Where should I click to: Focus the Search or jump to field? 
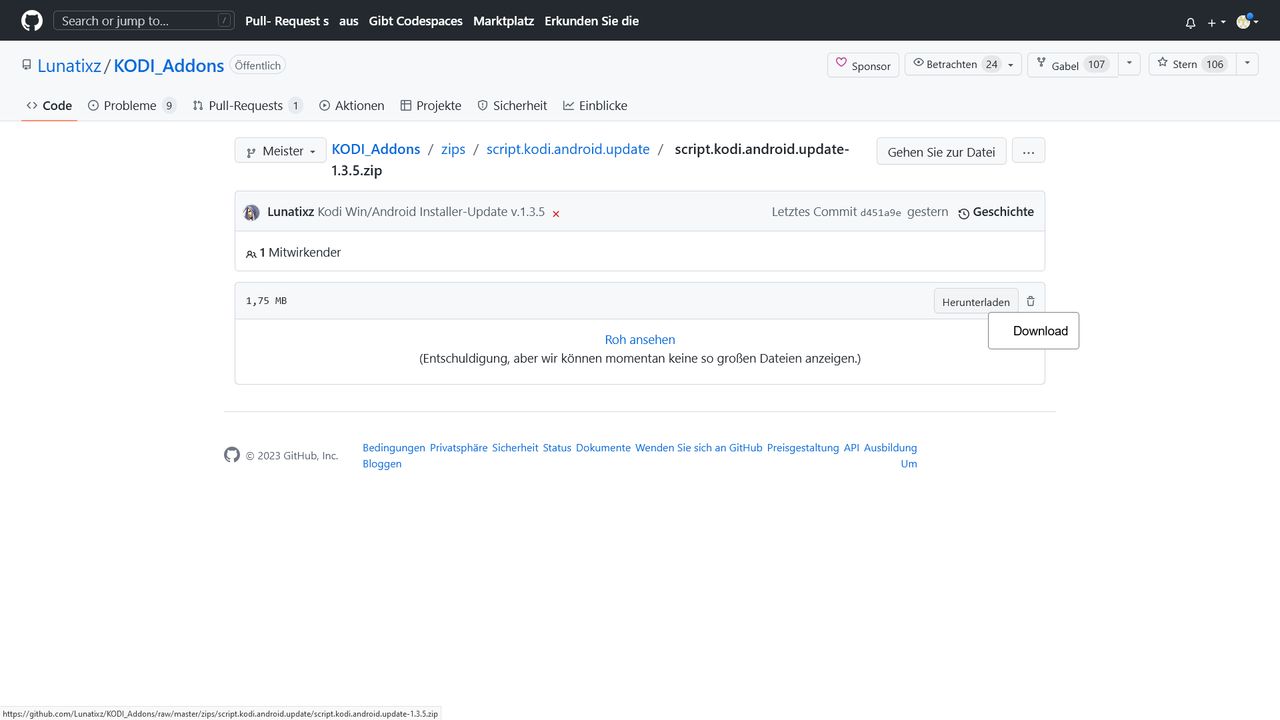tap(143, 20)
